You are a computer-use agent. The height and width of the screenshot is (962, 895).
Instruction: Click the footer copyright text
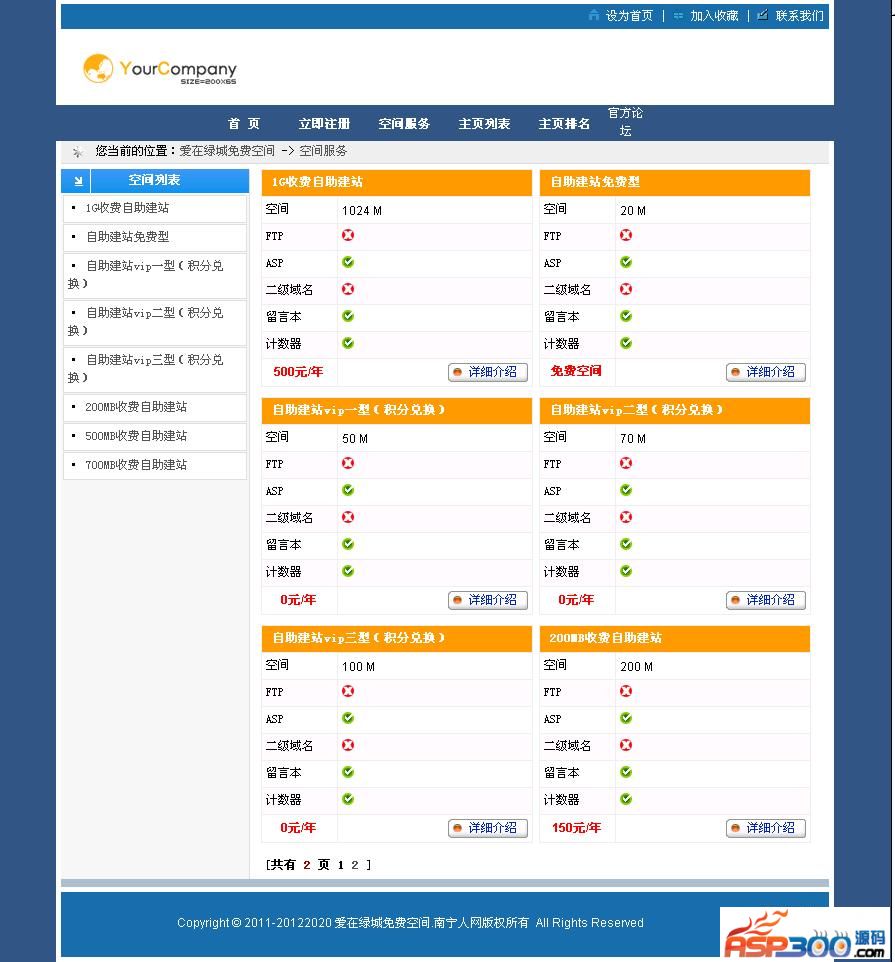(410, 923)
